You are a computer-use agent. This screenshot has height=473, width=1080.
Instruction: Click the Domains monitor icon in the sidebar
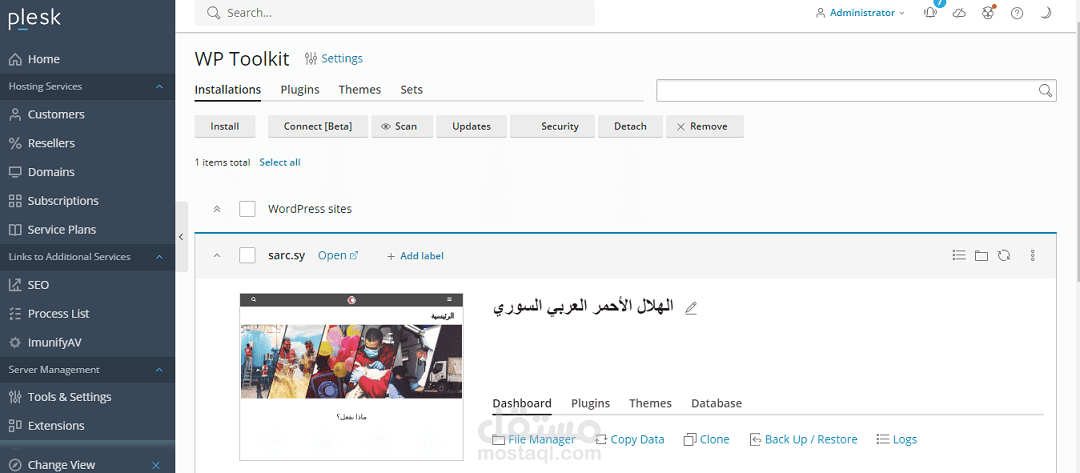15,172
